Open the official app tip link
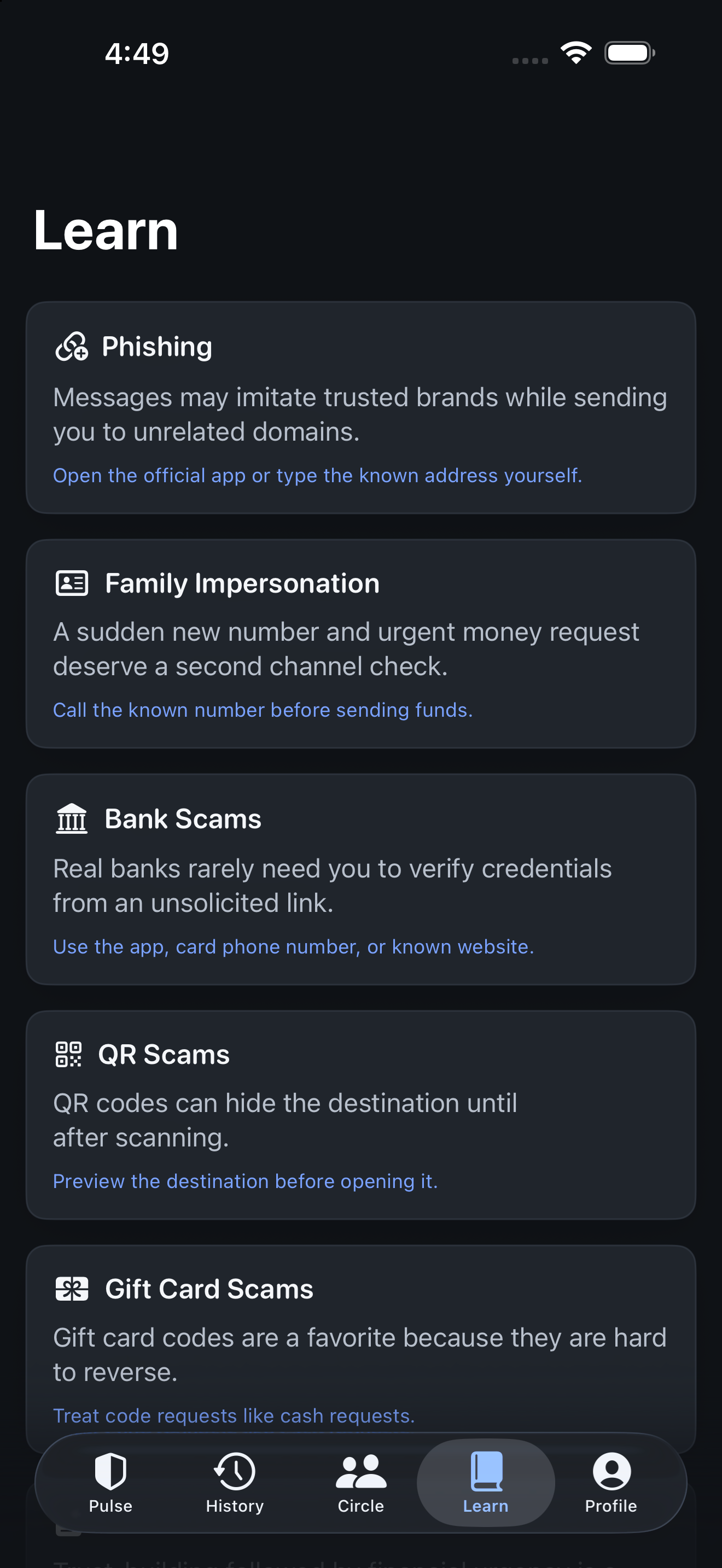Image resolution: width=722 pixels, height=1568 pixels. pyautogui.click(x=318, y=476)
